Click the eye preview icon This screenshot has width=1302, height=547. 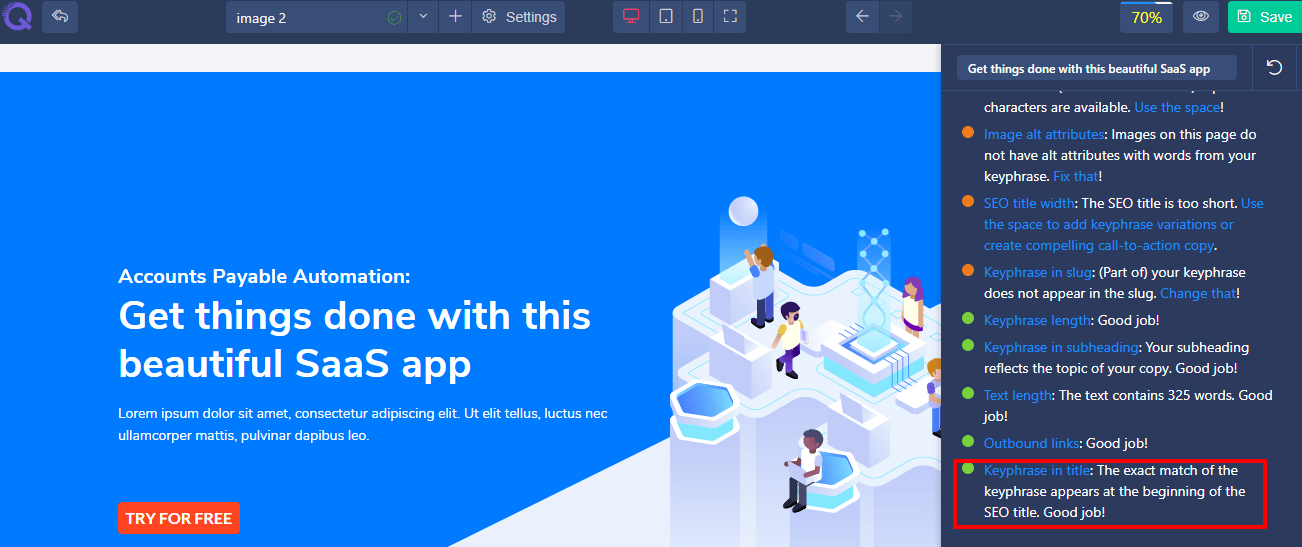(x=1201, y=17)
